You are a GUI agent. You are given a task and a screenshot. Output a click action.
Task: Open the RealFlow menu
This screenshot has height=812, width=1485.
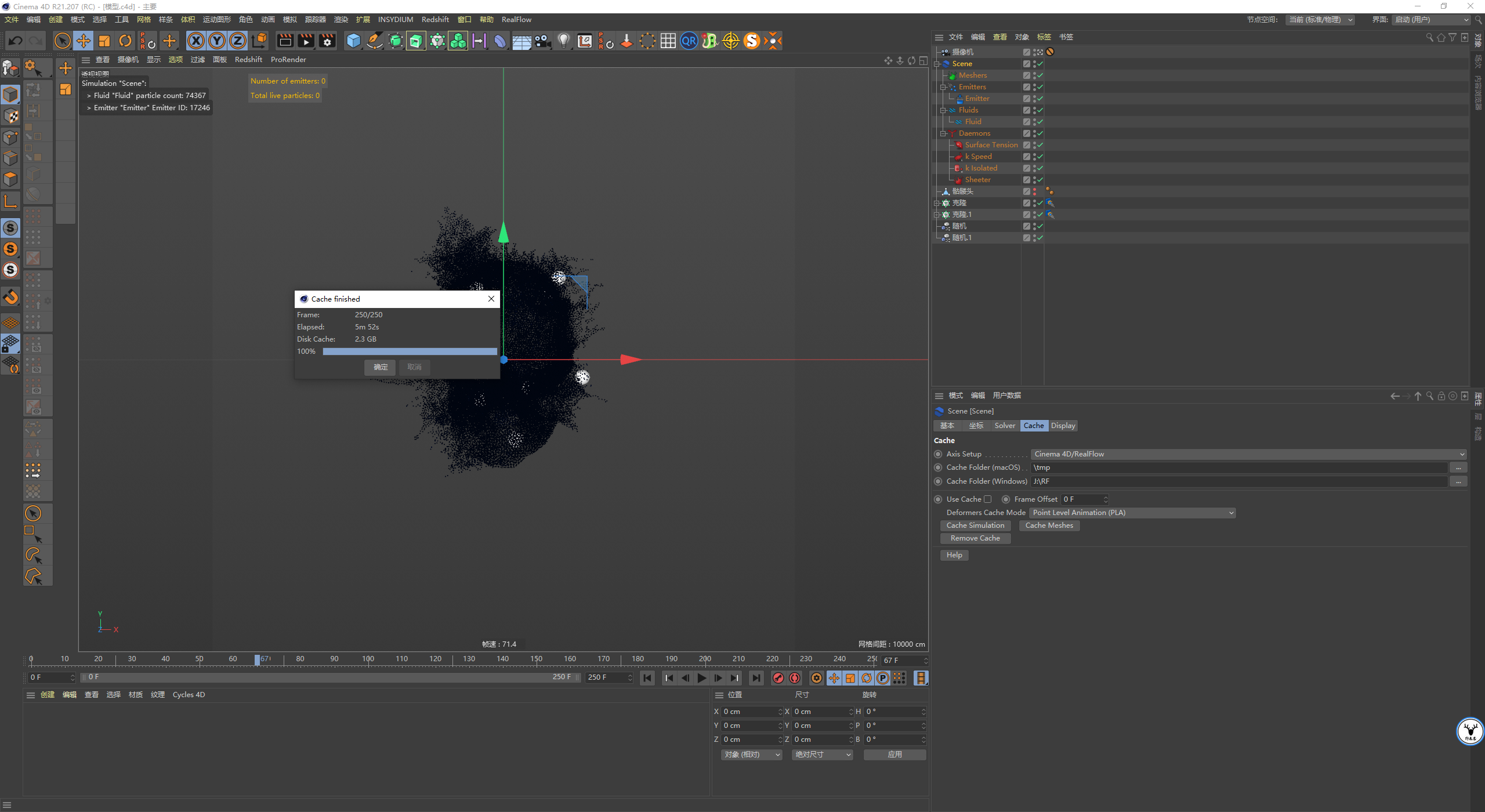[516, 20]
